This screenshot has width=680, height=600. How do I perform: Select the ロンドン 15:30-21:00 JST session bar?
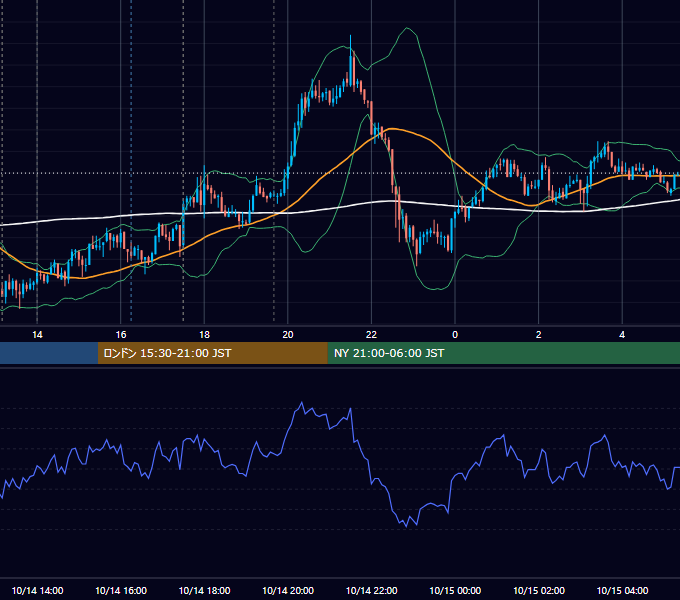click(212, 353)
